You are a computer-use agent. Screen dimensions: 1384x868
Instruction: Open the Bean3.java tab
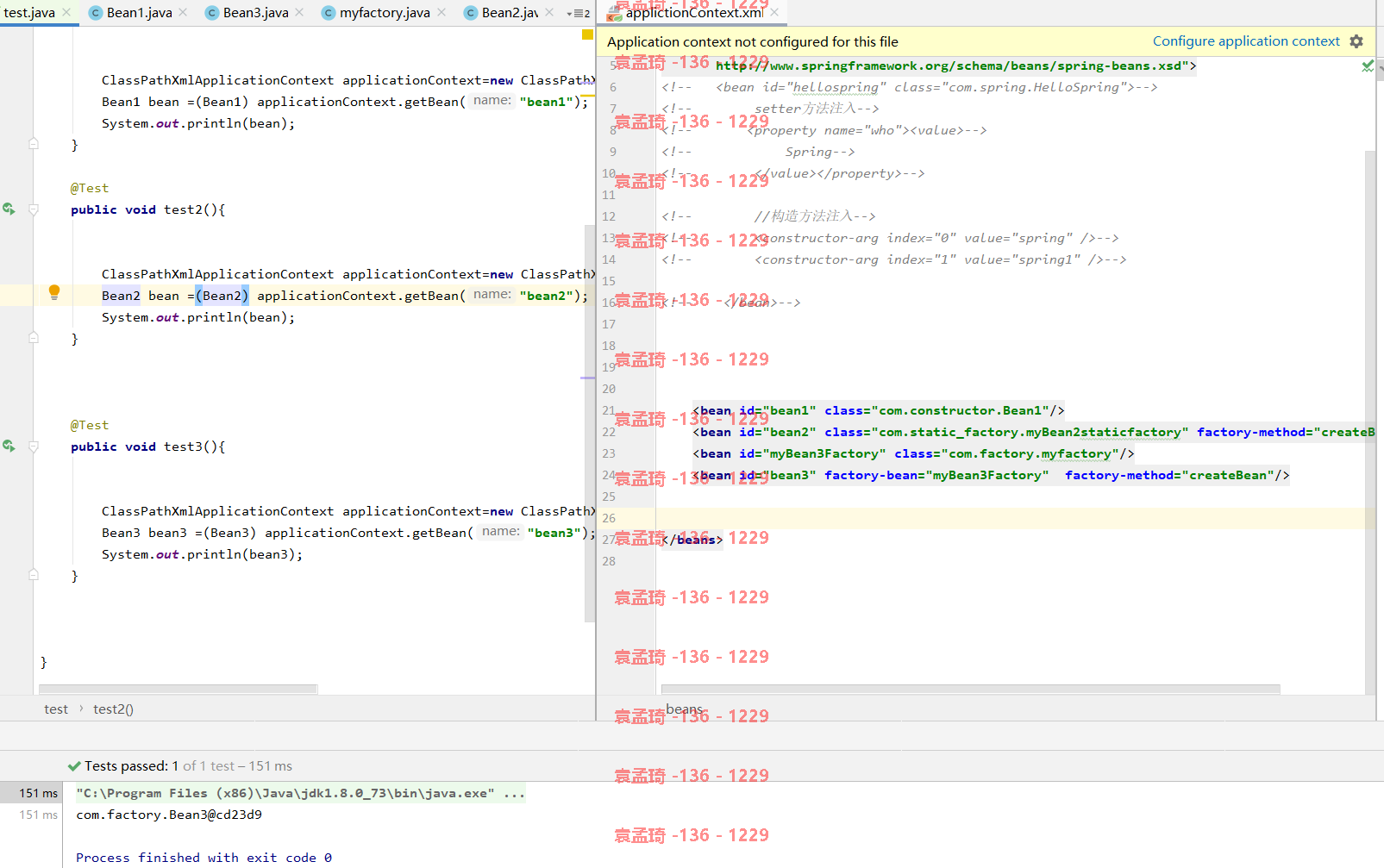click(x=255, y=13)
